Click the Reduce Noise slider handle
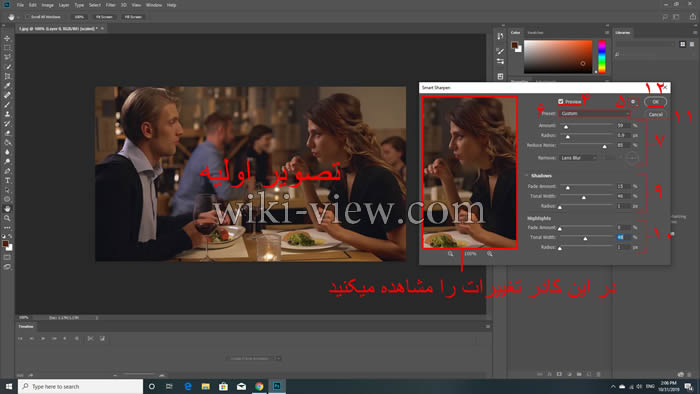Screen dimensions: 700x394 604,147
